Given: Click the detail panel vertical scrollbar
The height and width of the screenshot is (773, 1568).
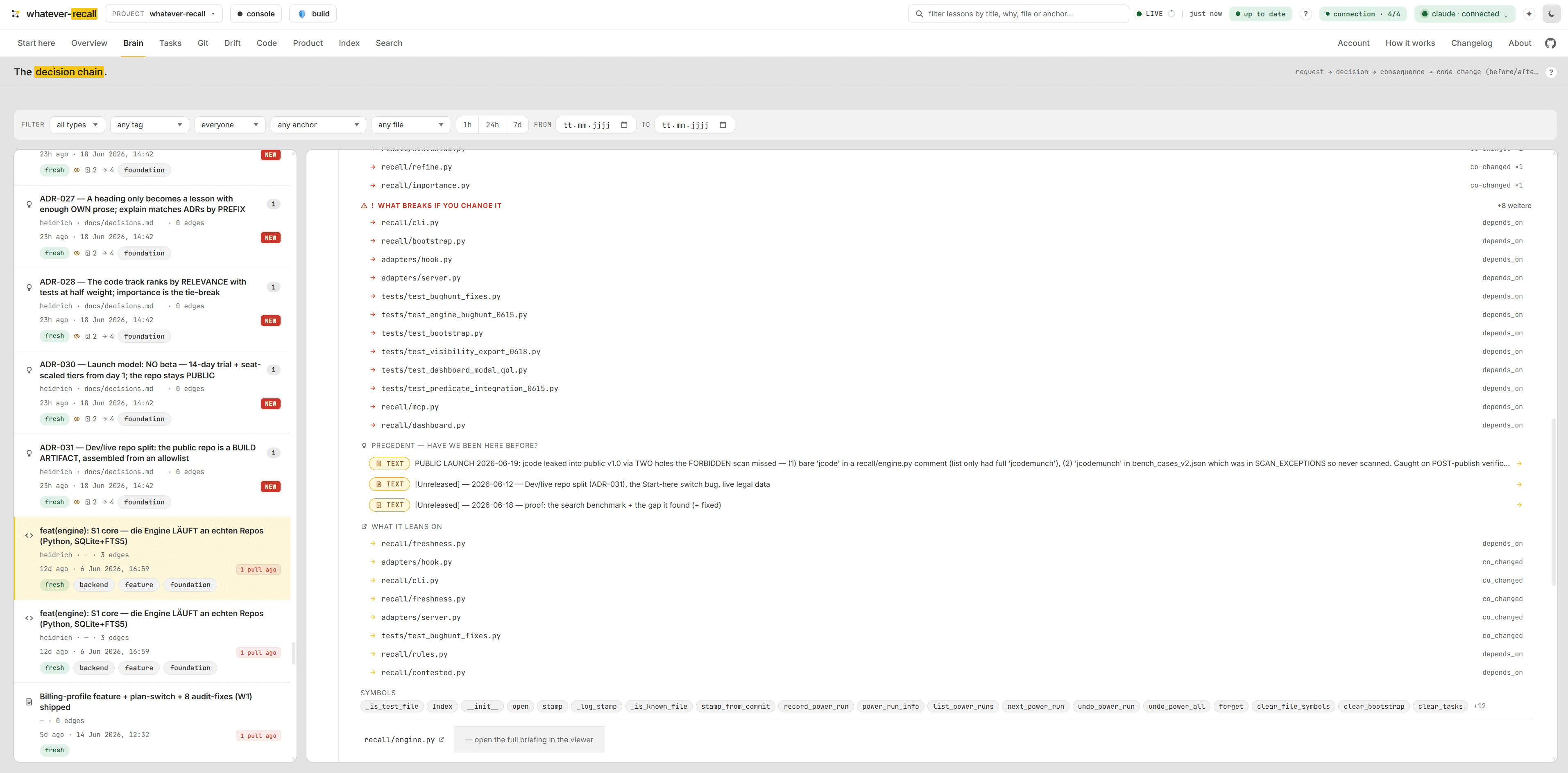Looking at the screenshot, I should (1553, 503).
